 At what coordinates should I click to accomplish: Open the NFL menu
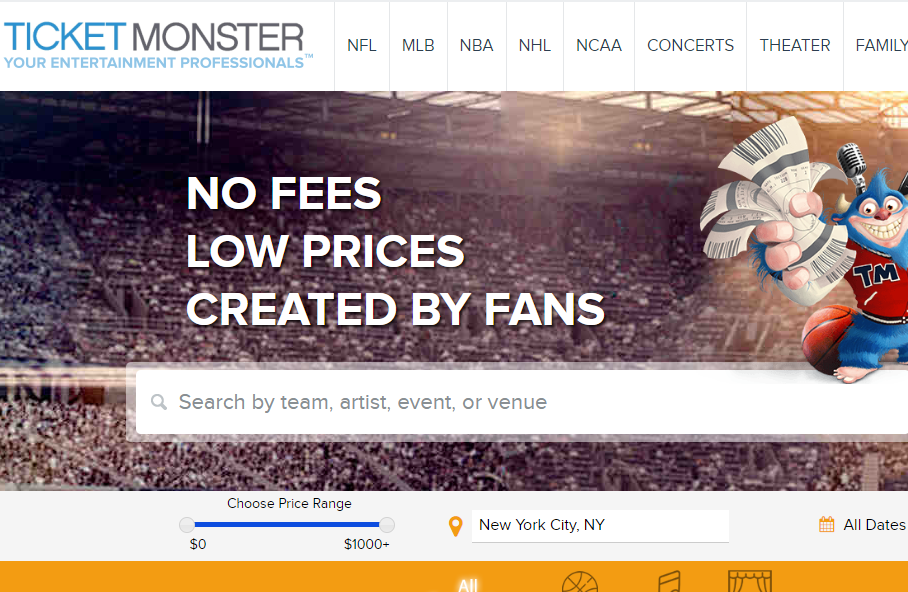[x=362, y=46]
